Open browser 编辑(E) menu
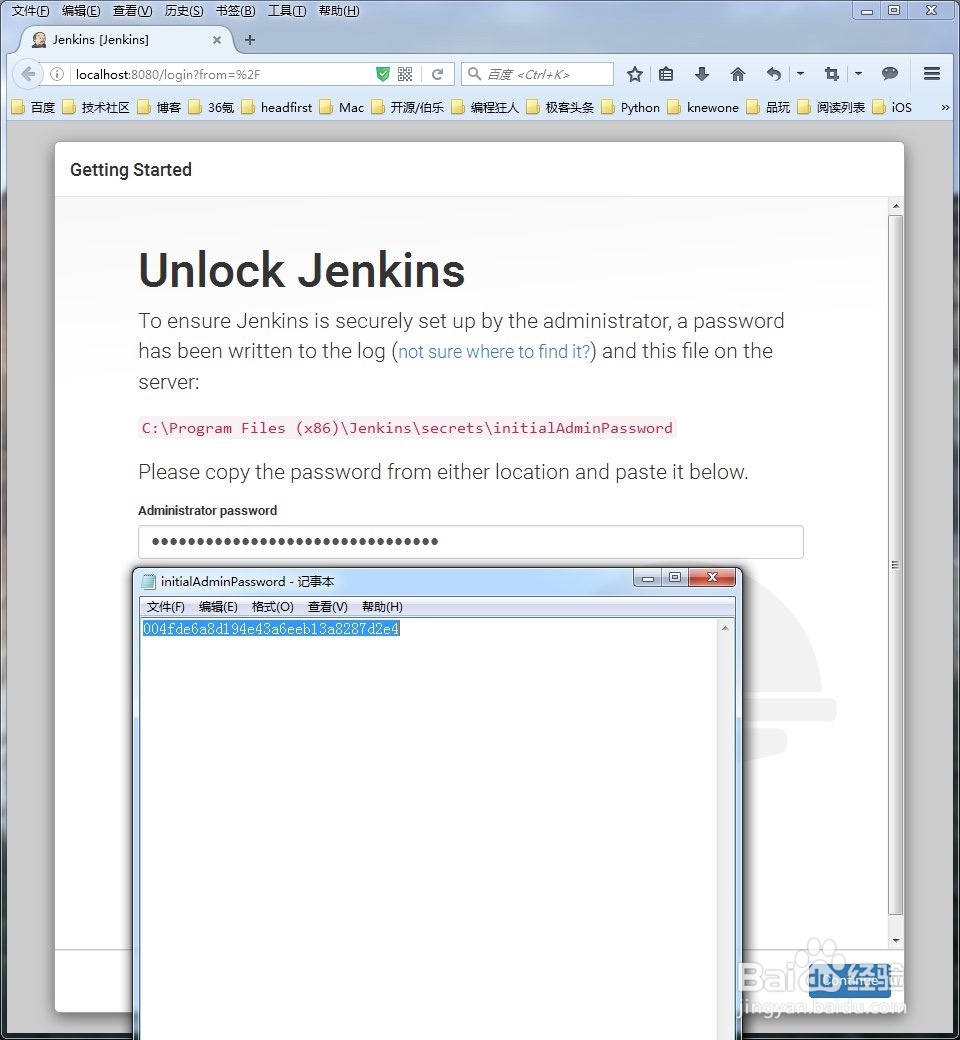 [81, 11]
